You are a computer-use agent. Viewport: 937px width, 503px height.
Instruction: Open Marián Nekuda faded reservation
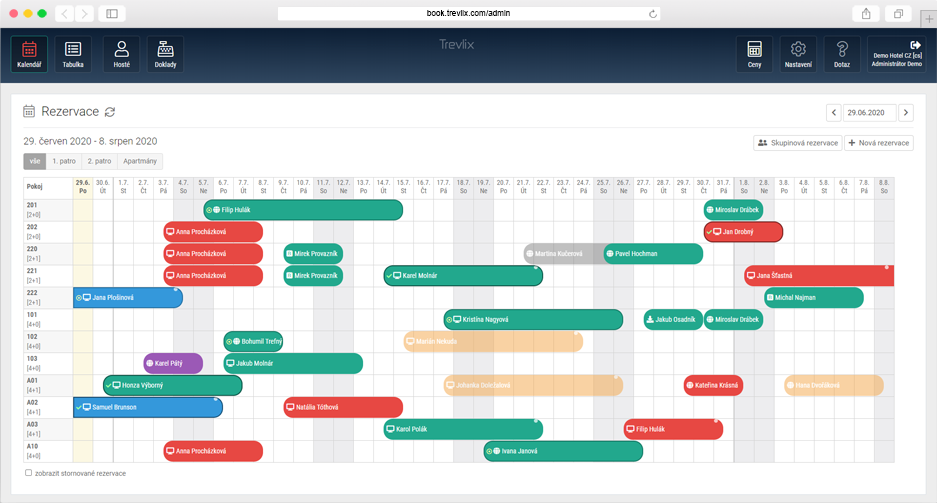[x=493, y=342]
